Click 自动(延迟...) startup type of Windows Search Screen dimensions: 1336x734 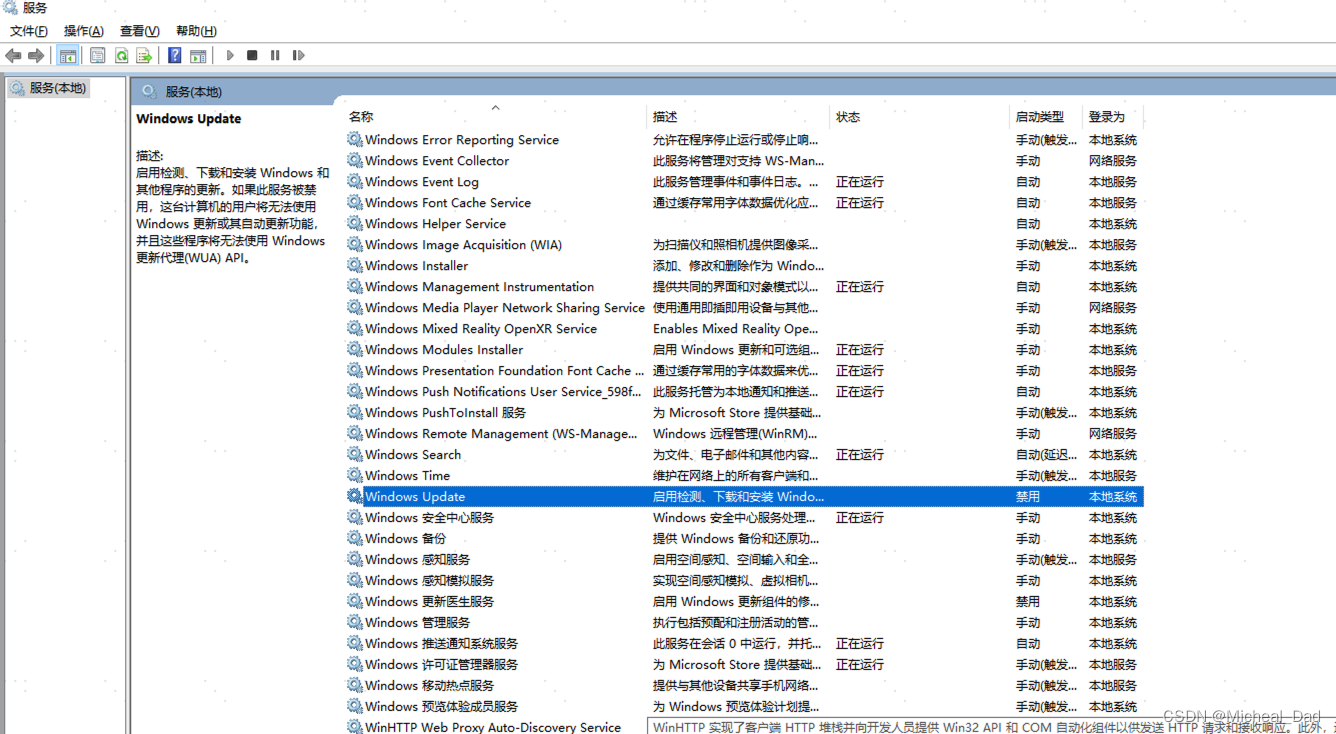pos(1047,455)
